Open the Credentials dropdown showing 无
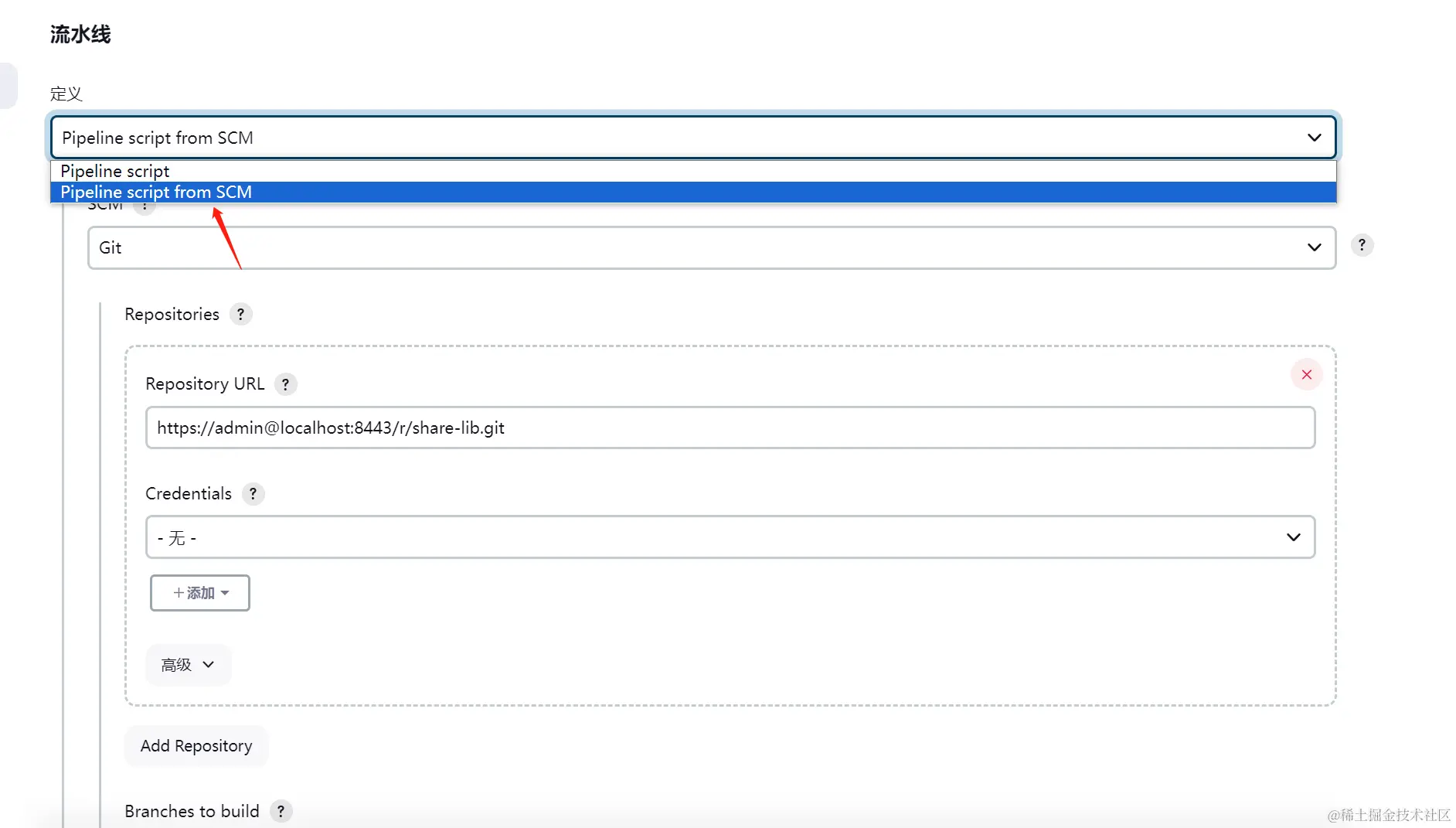 click(730, 537)
